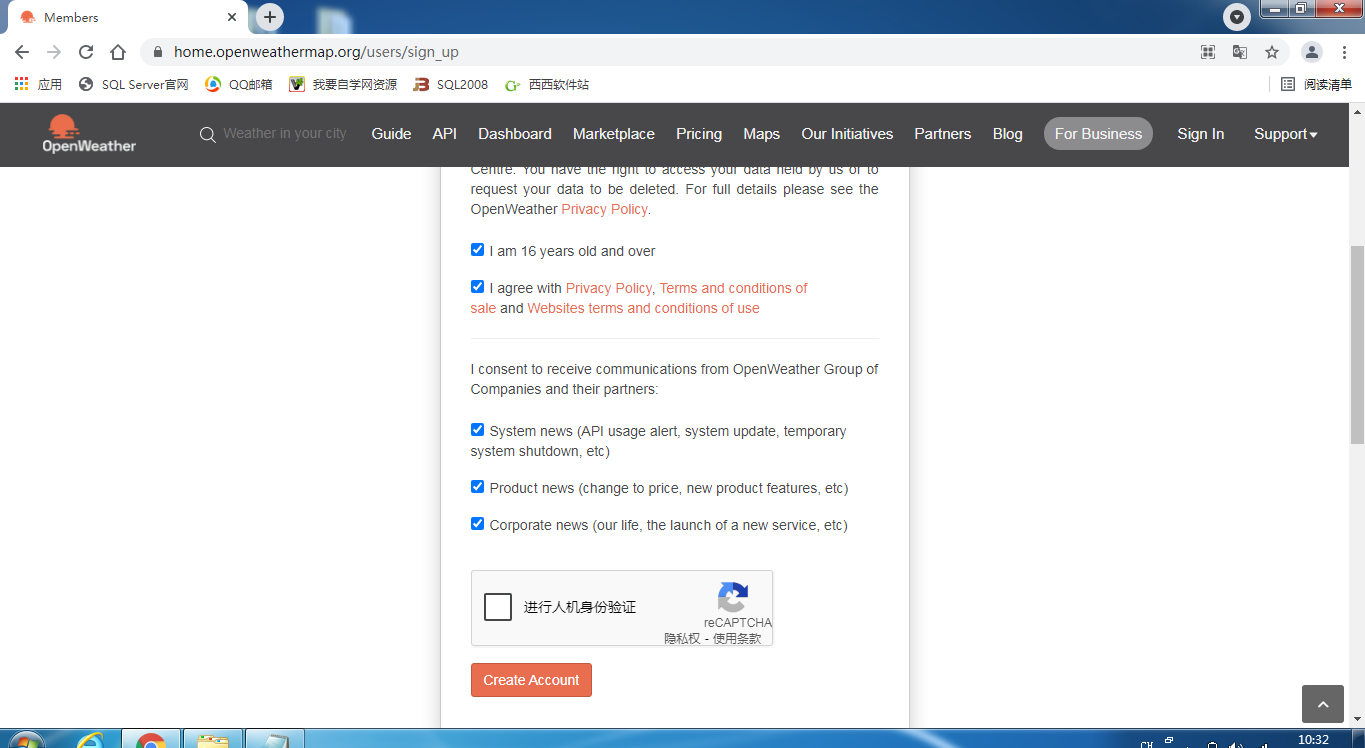Click the browser reload icon
This screenshot has width=1365, height=748.
point(86,52)
